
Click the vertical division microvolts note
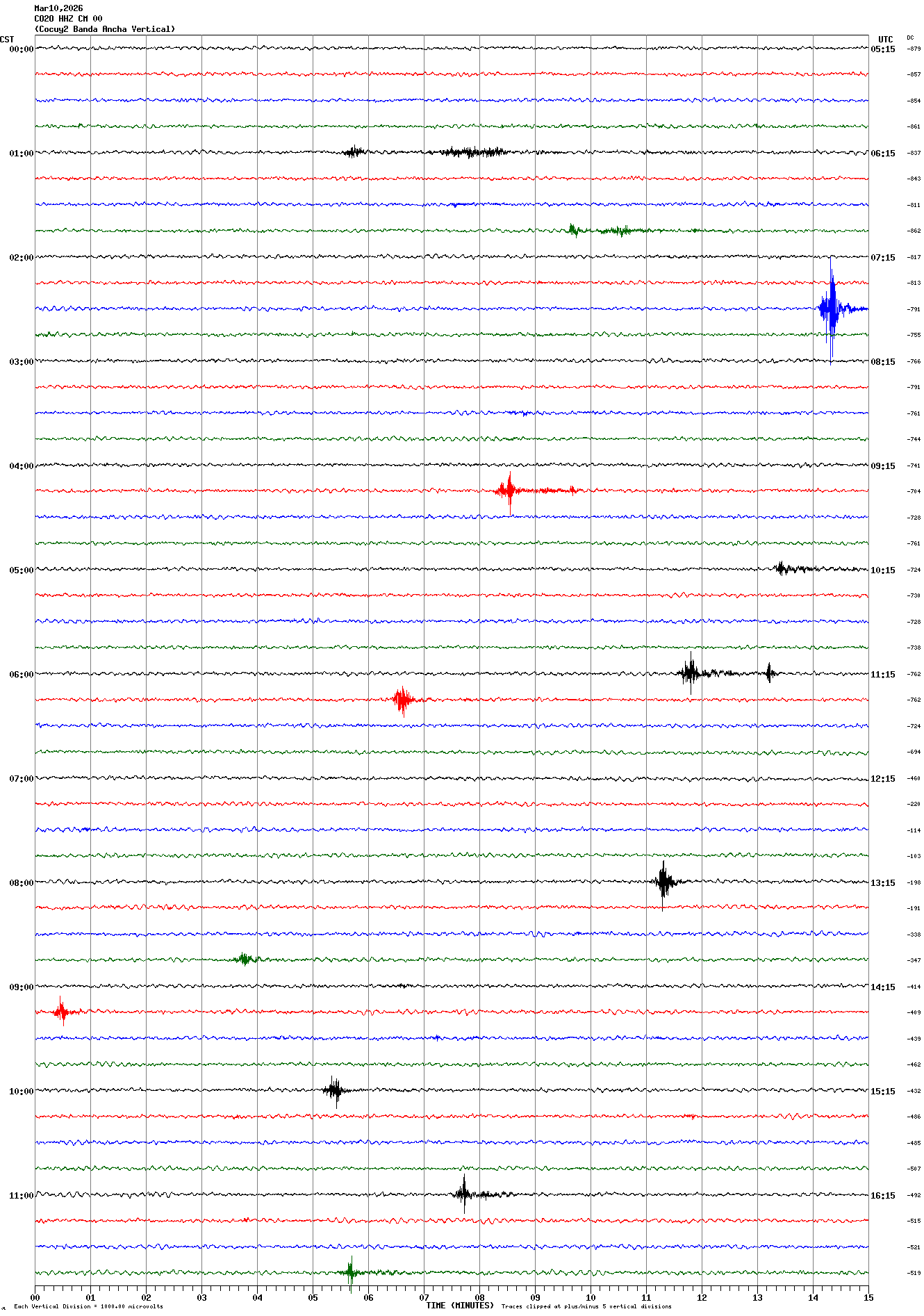(88, 1306)
